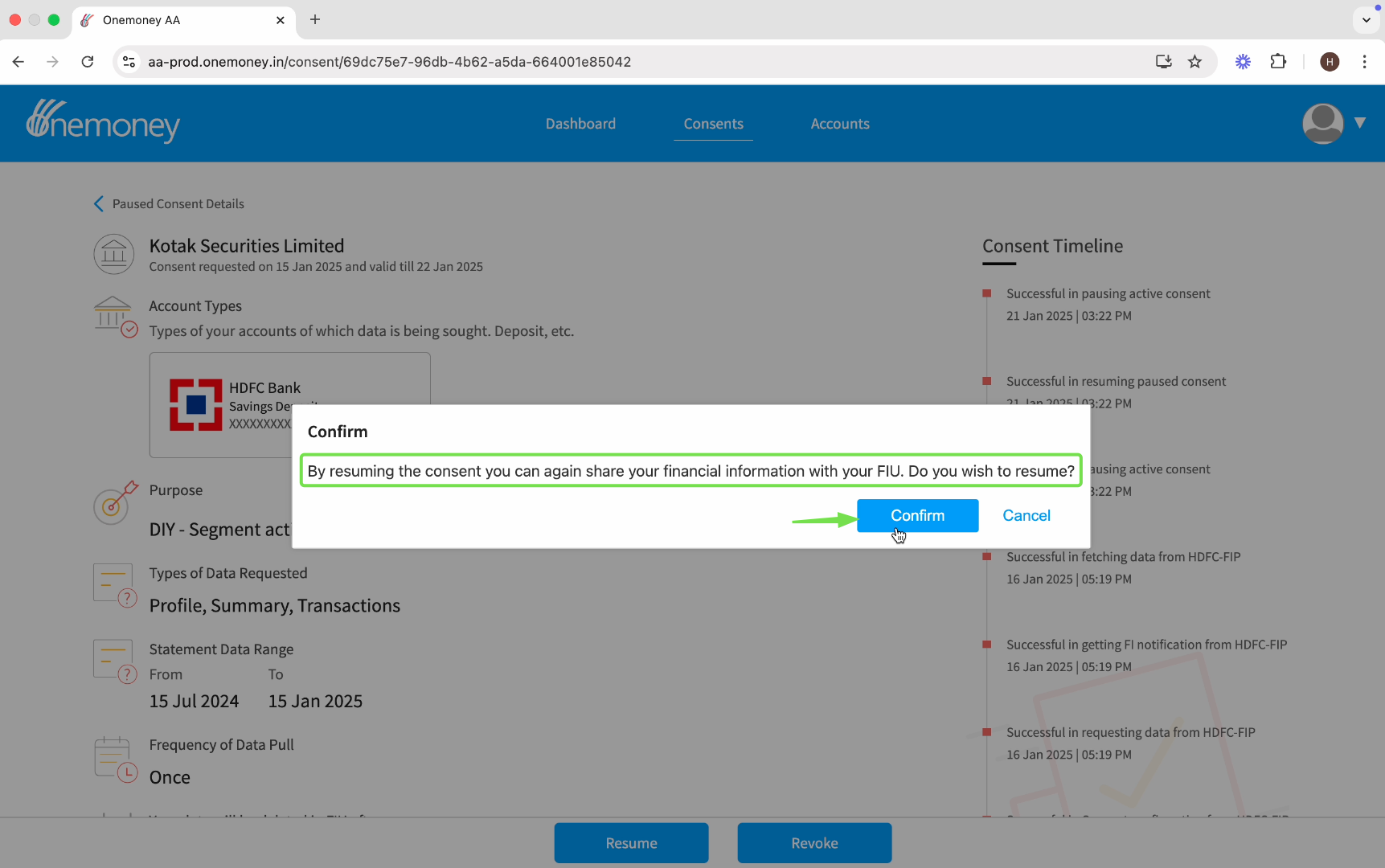The image size is (1385, 868).
Task: Install app icon in address bar
Action: click(x=1163, y=62)
